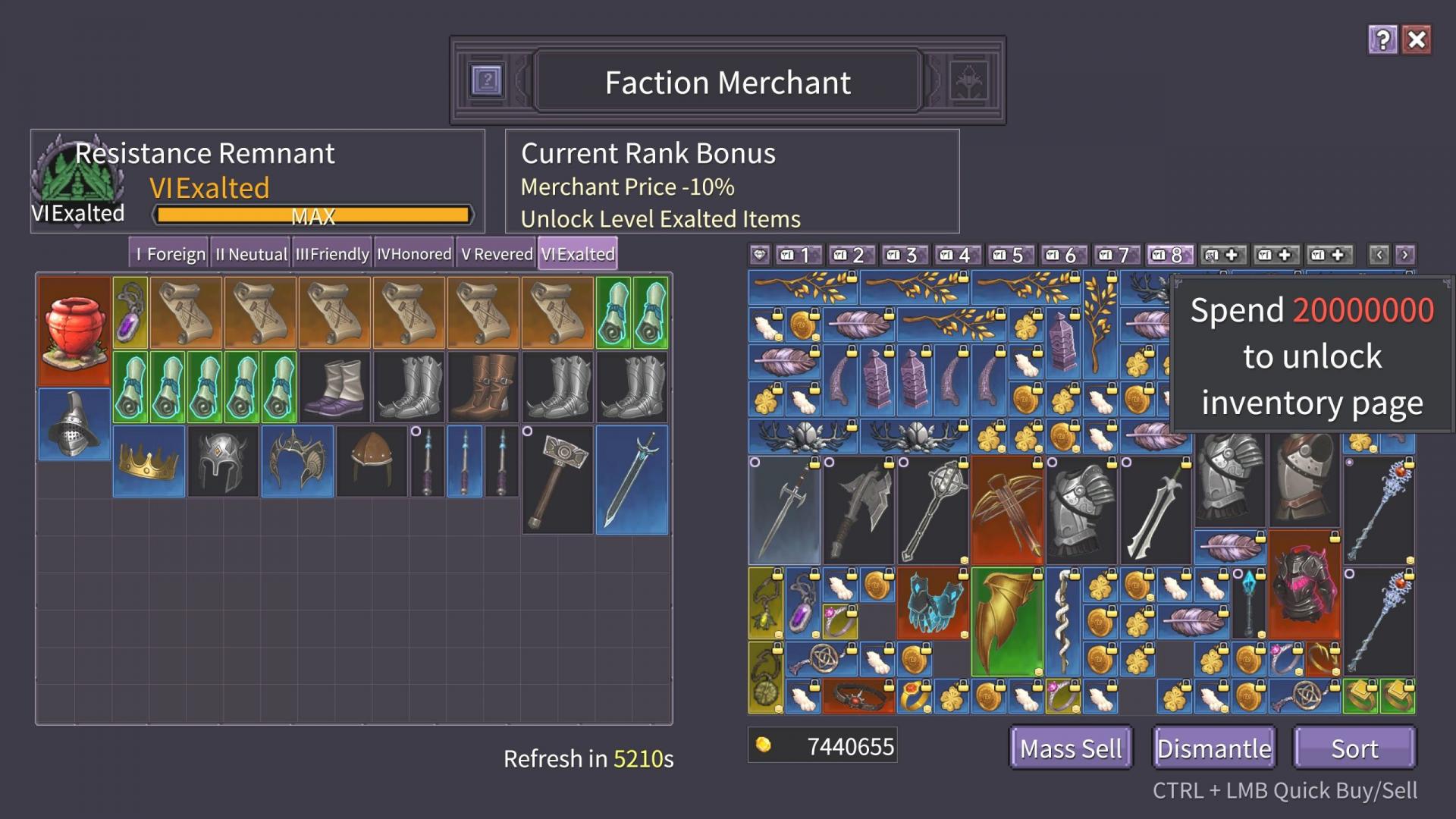This screenshot has width=1456, height=819.
Task: Click the Dismantle button
Action: point(1213,748)
